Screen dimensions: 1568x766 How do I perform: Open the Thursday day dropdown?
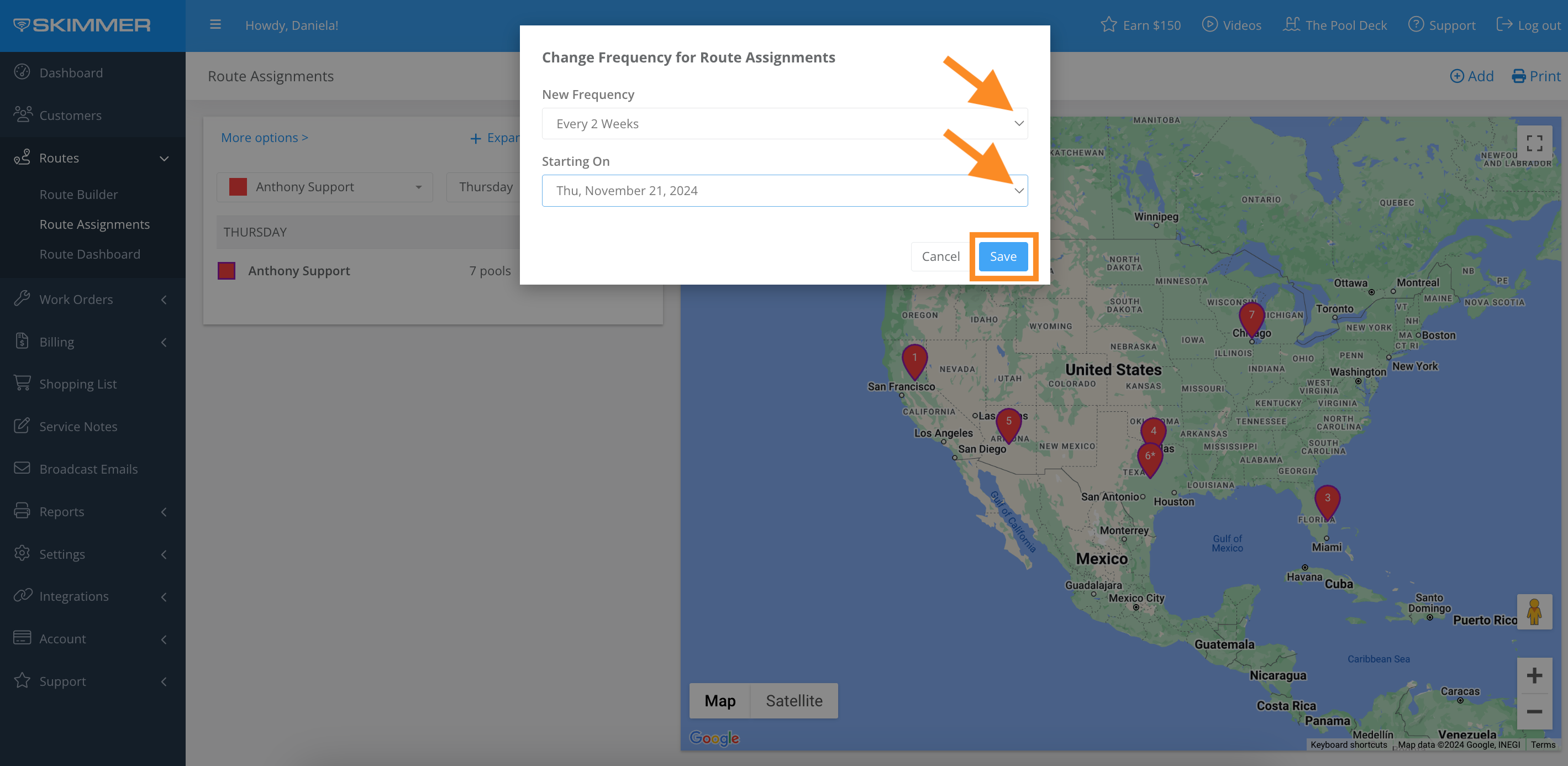click(x=484, y=187)
